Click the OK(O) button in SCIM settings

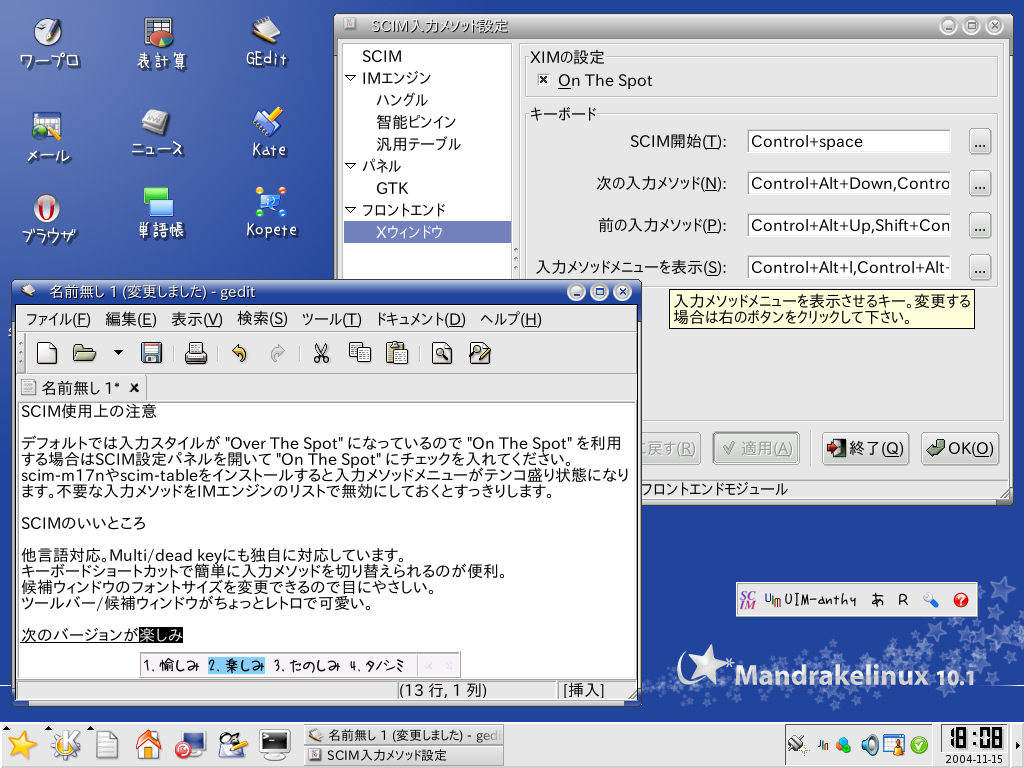click(x=960, y=448)
